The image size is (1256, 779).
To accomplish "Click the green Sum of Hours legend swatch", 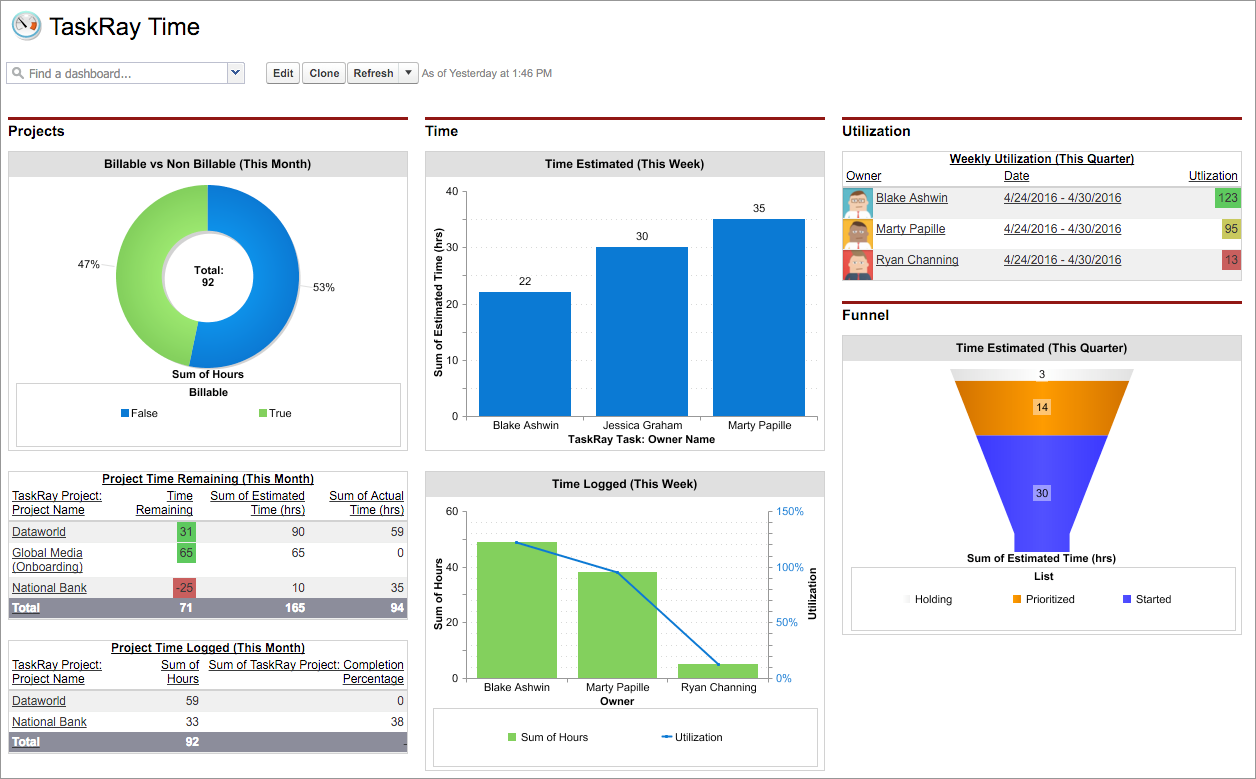I will pyautogui.click(x=512, y=737).
